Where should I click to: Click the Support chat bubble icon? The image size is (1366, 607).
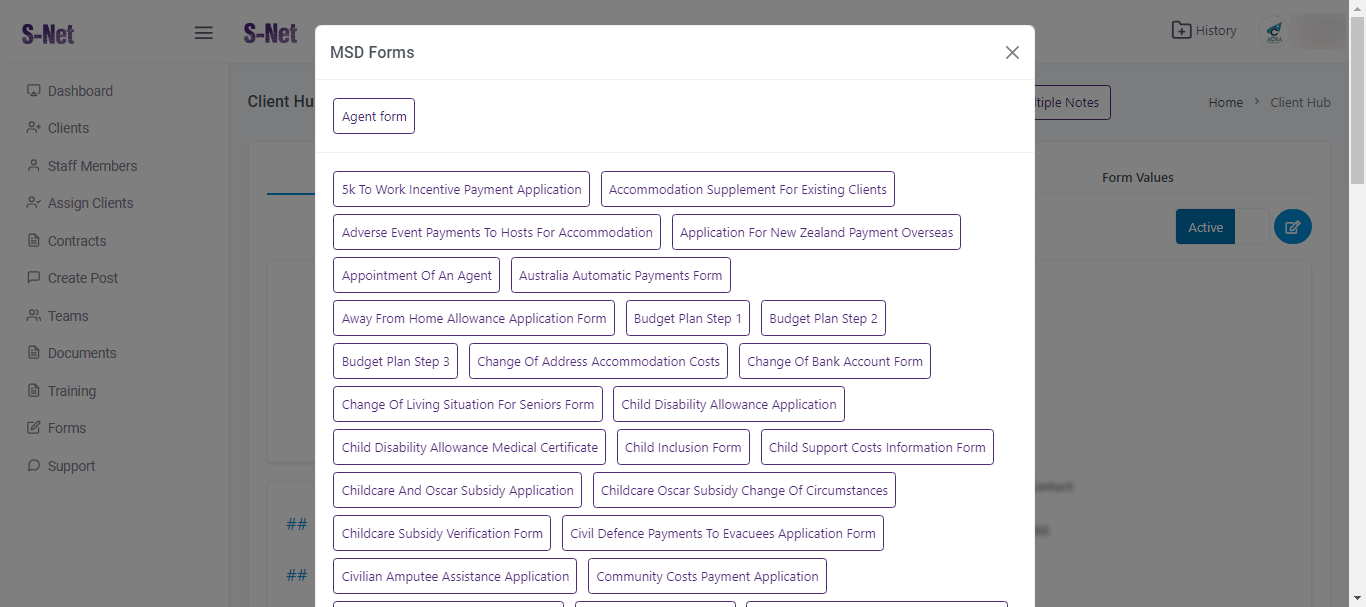pos(34,466)
